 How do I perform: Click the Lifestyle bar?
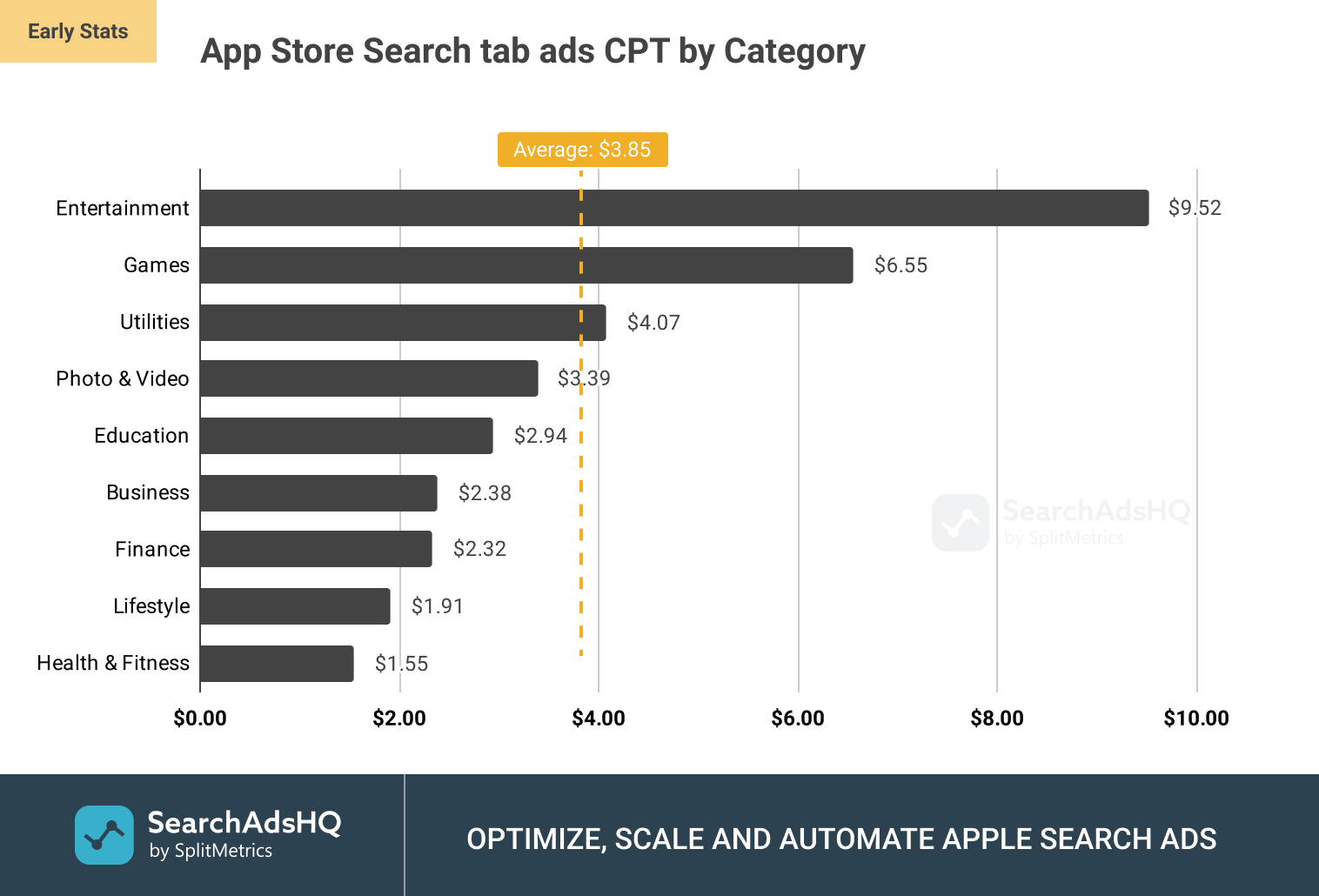click(x=295, y=606)
